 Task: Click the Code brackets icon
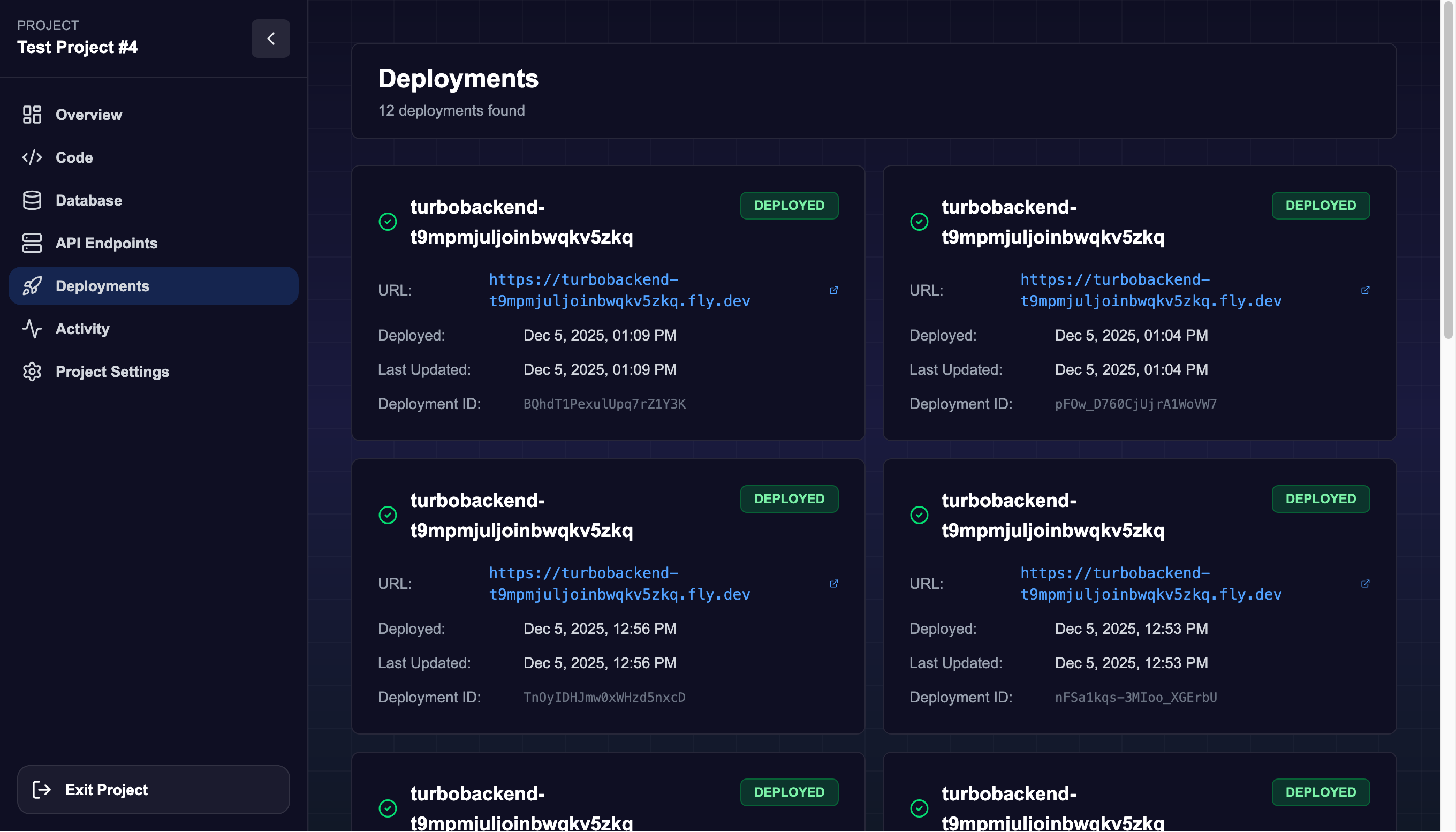[32, 157]
